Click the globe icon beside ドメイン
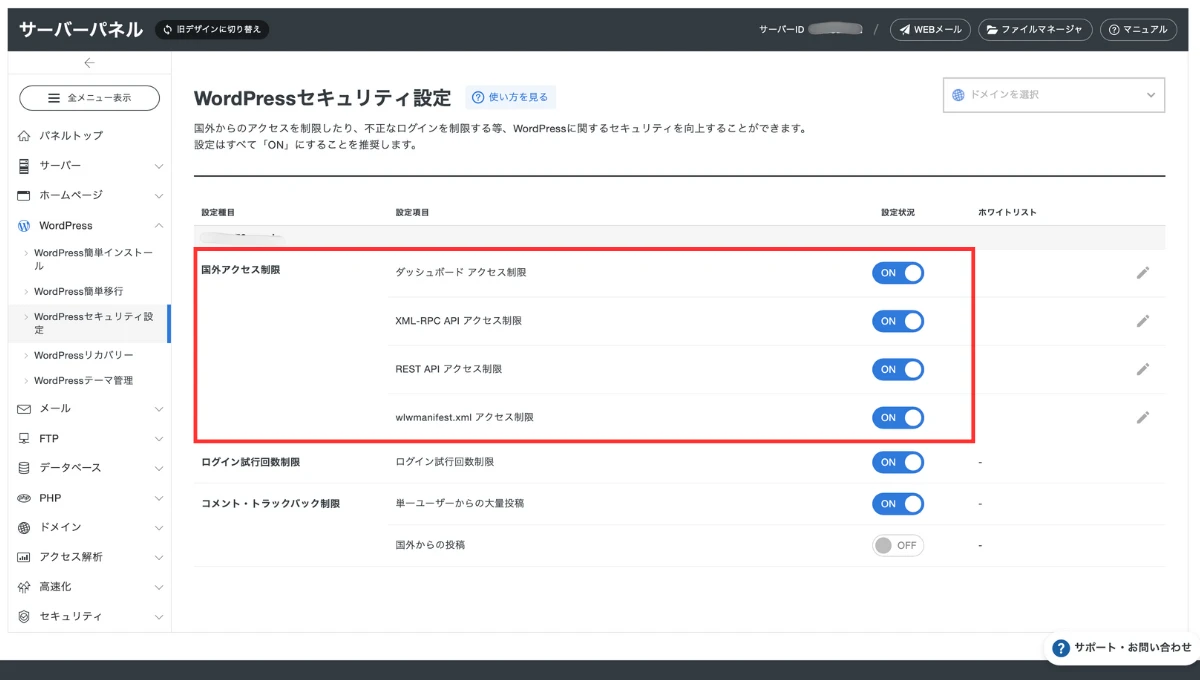The height and width of the screenshot is (680, 1200). pos(24,527)
